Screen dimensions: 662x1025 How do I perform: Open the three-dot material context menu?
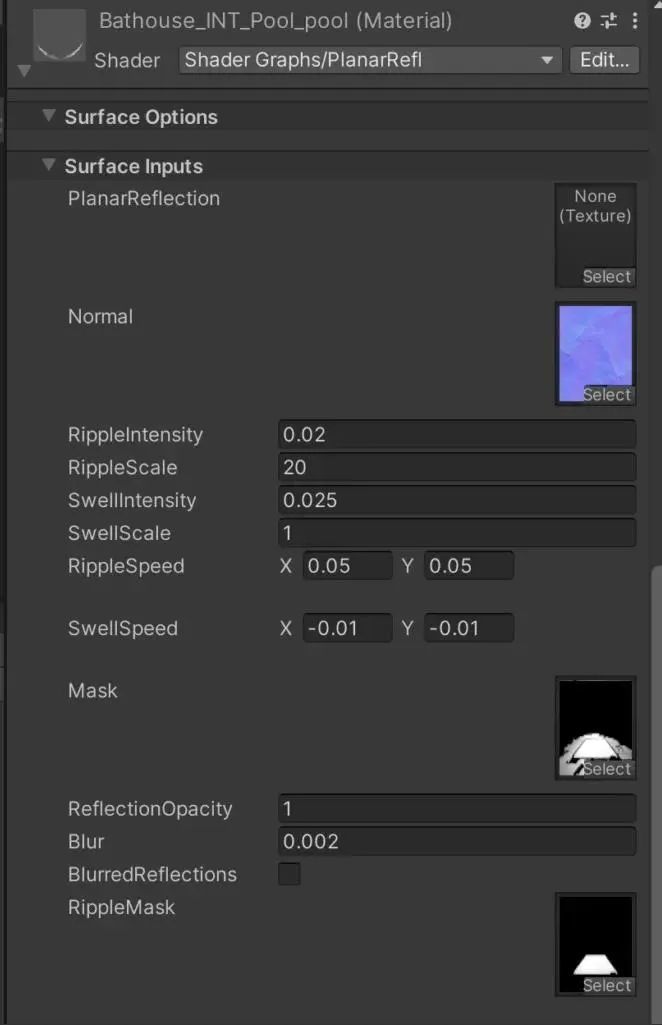(635, 21)
